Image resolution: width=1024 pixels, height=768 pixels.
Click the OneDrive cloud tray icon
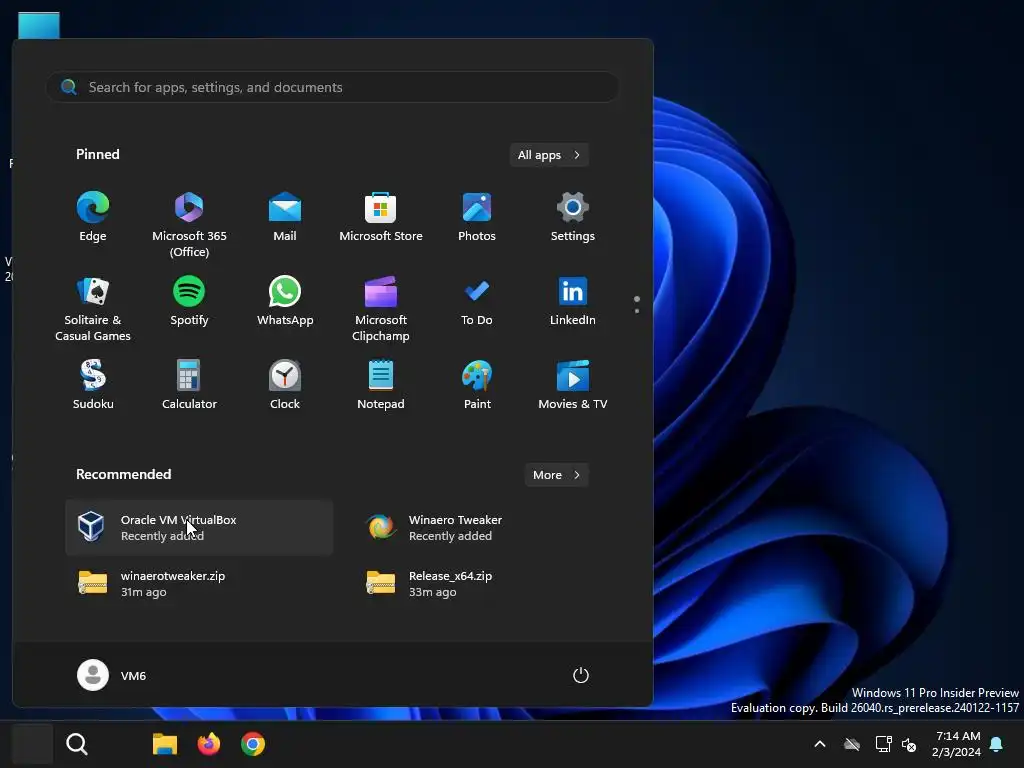pos(852,744)
